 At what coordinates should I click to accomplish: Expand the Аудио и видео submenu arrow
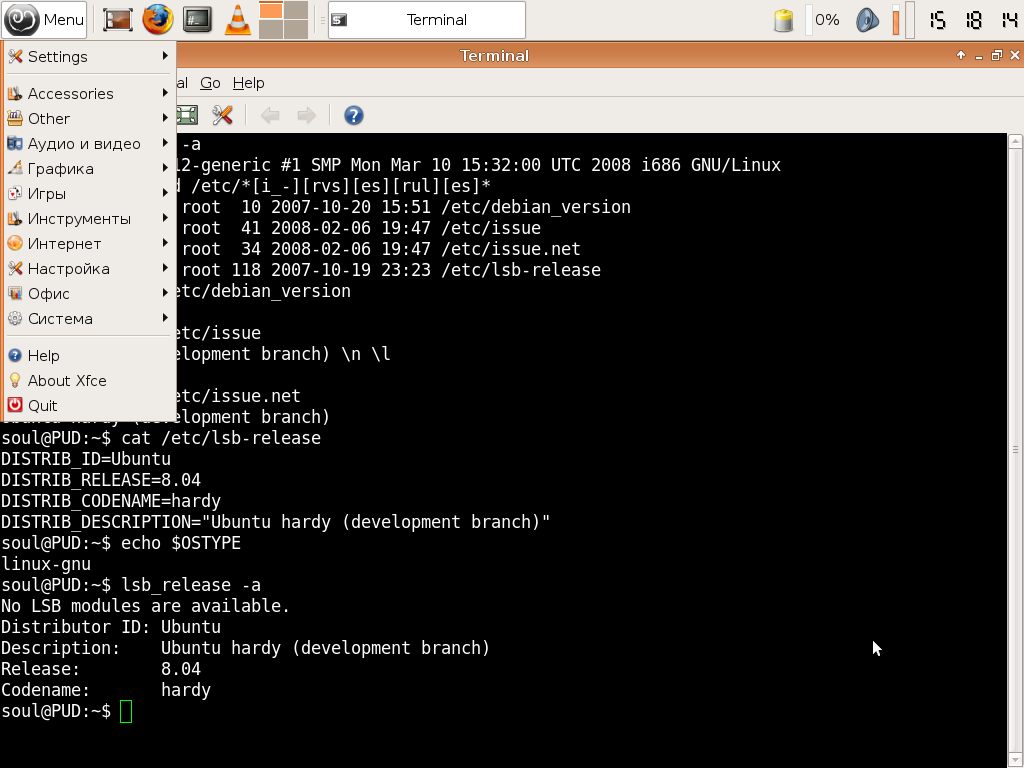click(165, 143)
